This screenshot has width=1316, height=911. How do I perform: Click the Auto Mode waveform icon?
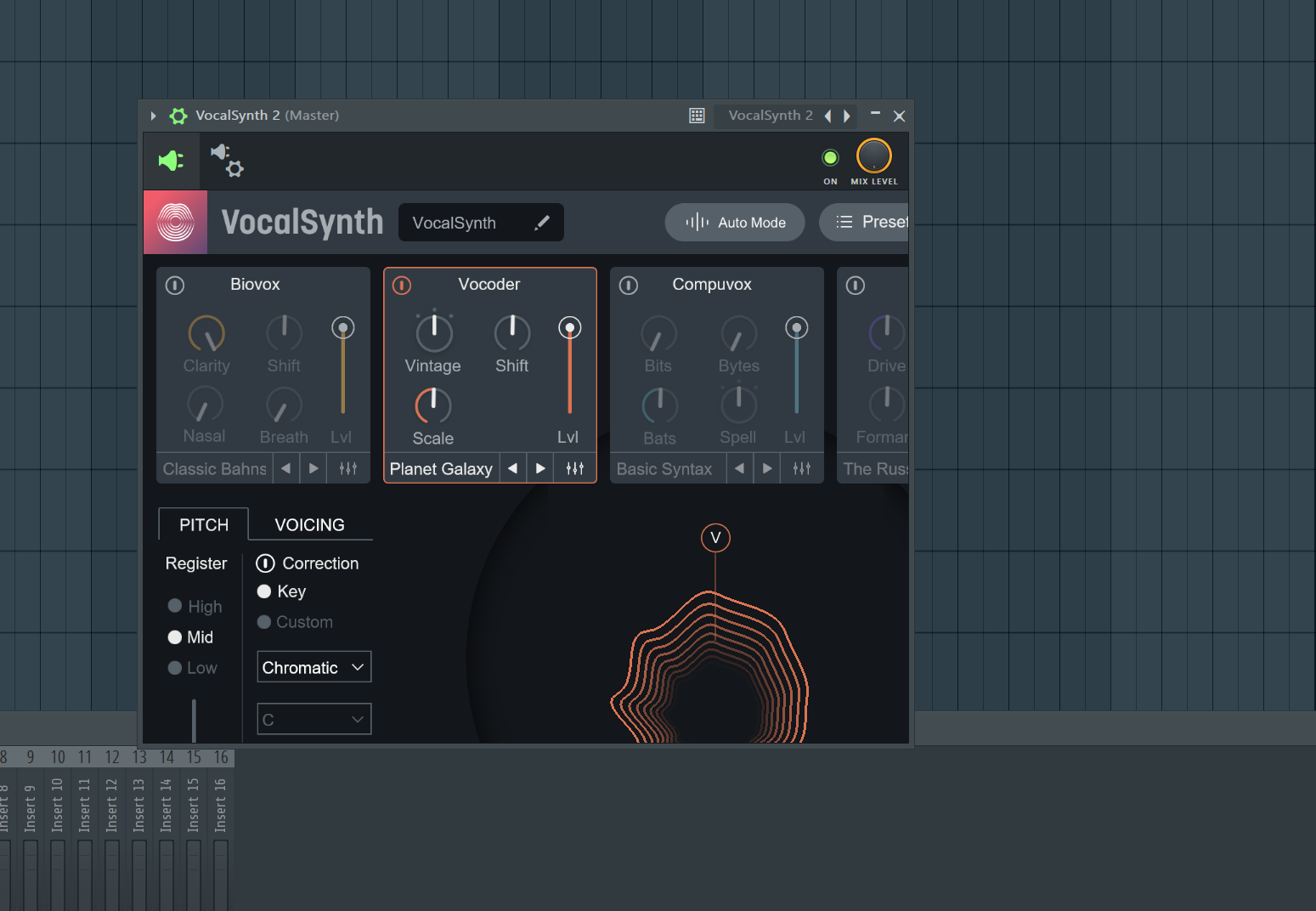tap(695, 222)
